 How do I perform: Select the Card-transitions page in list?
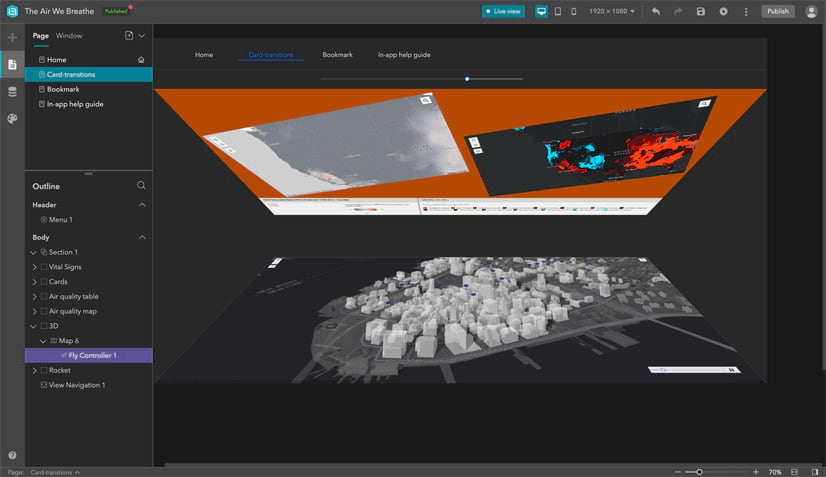tap(88, 74)
